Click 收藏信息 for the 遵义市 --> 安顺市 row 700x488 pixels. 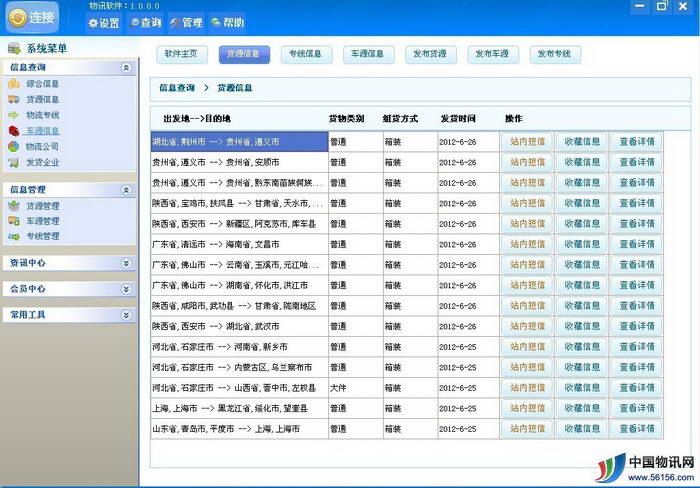[582, 163]
